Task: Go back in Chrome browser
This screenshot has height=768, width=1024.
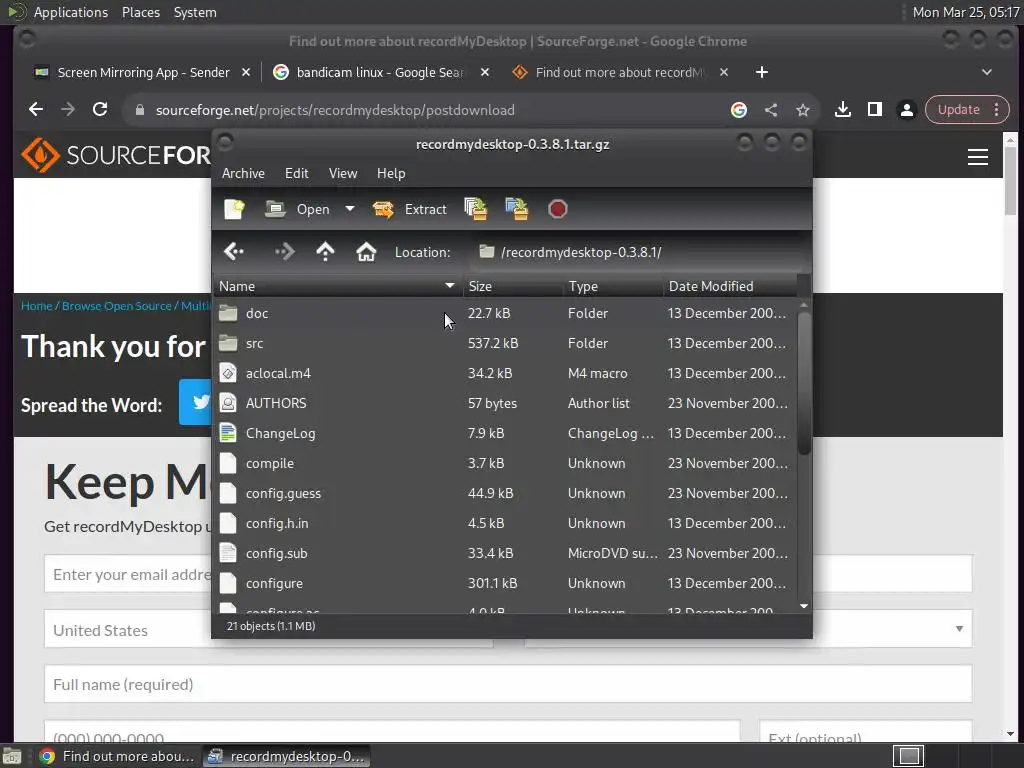Action: tap(36, 110)
